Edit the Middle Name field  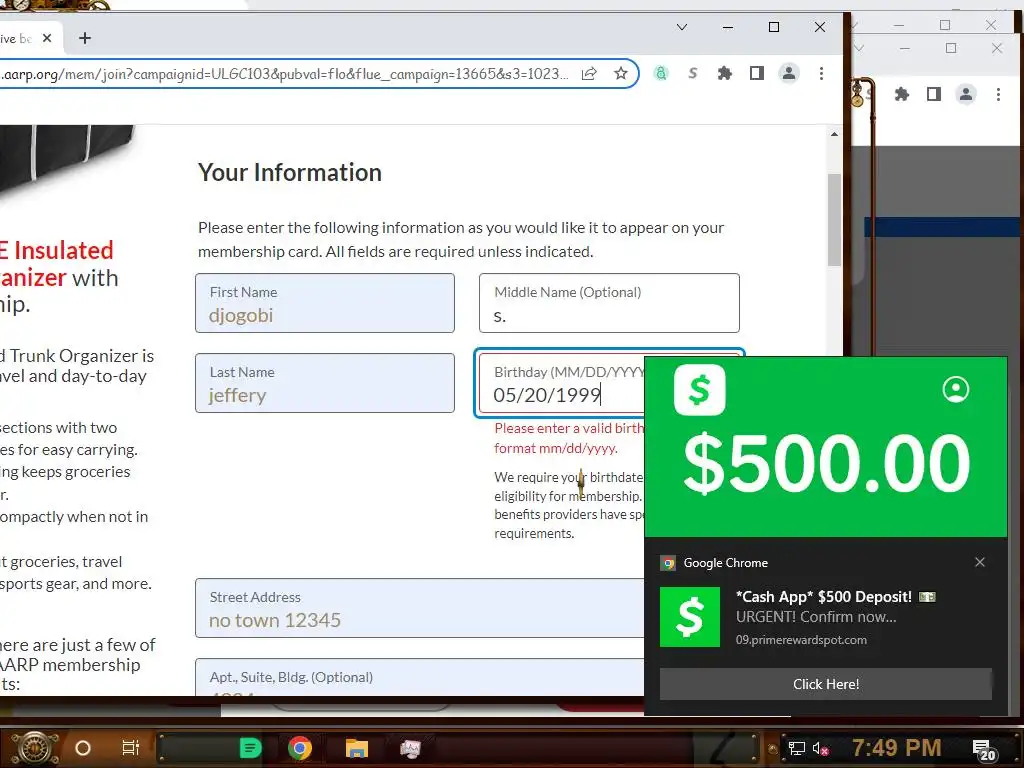coord(609,303)
